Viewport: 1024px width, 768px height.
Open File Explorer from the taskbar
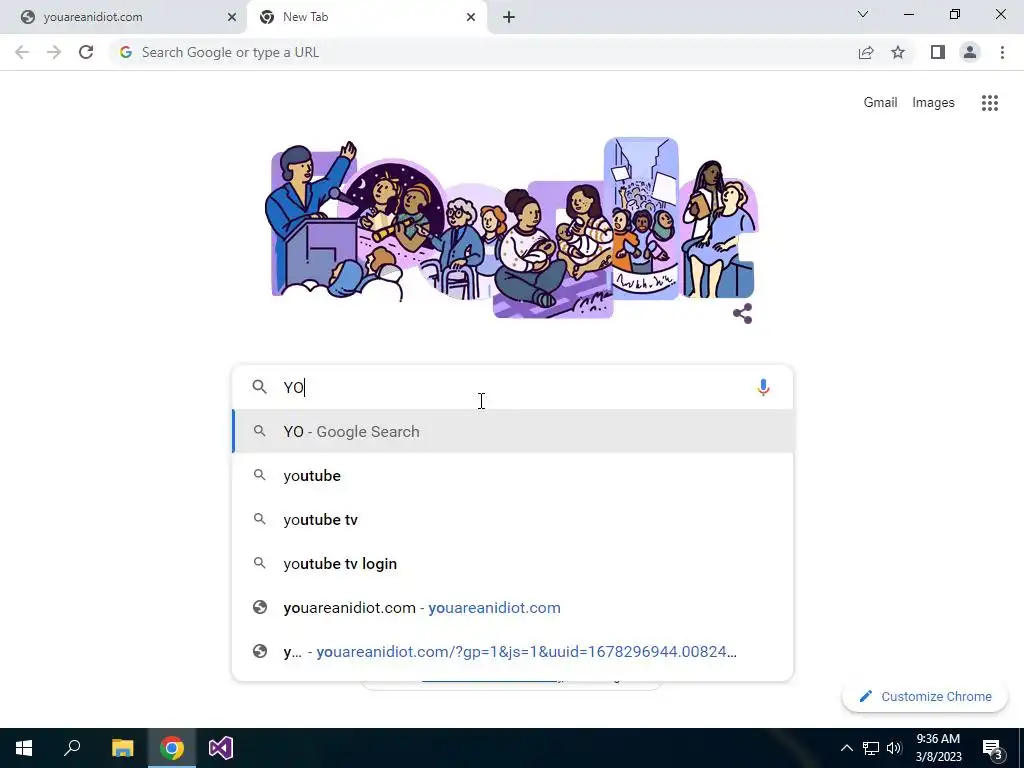122,748
